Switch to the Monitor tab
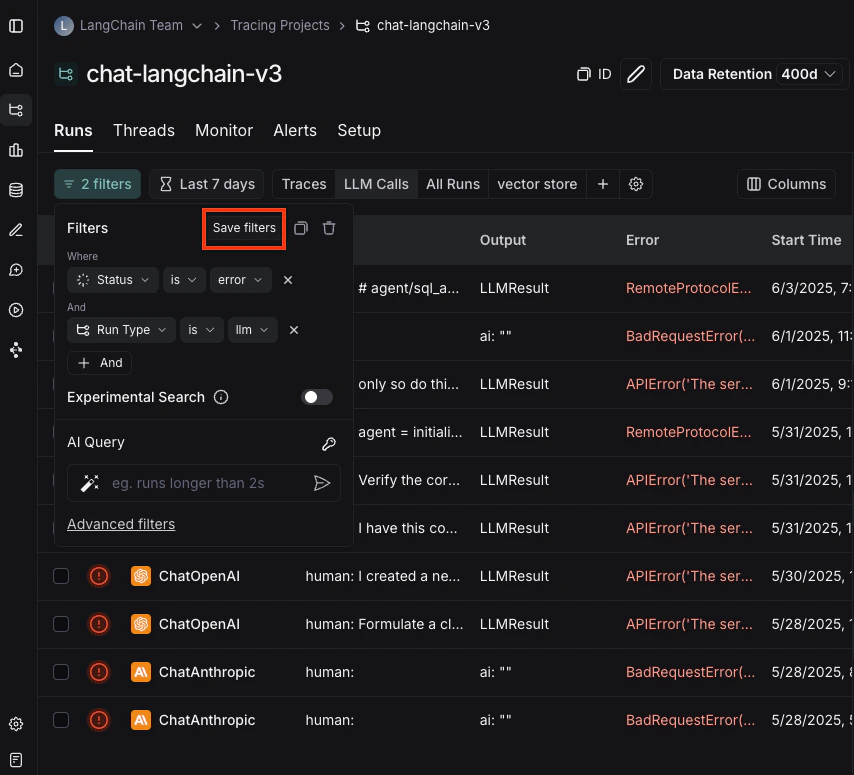Image resolution: width=854 pixels, height=775 pixels. coord(224,131)
